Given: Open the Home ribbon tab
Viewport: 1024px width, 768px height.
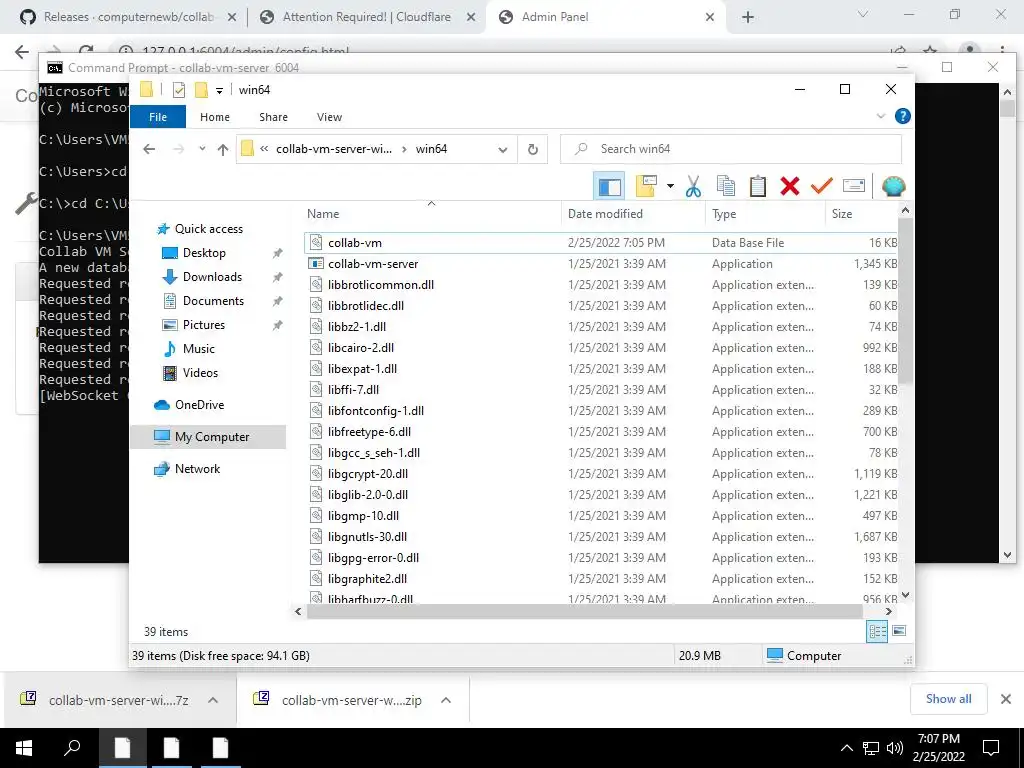Looking at the screenshot, I should pos(215,117).
